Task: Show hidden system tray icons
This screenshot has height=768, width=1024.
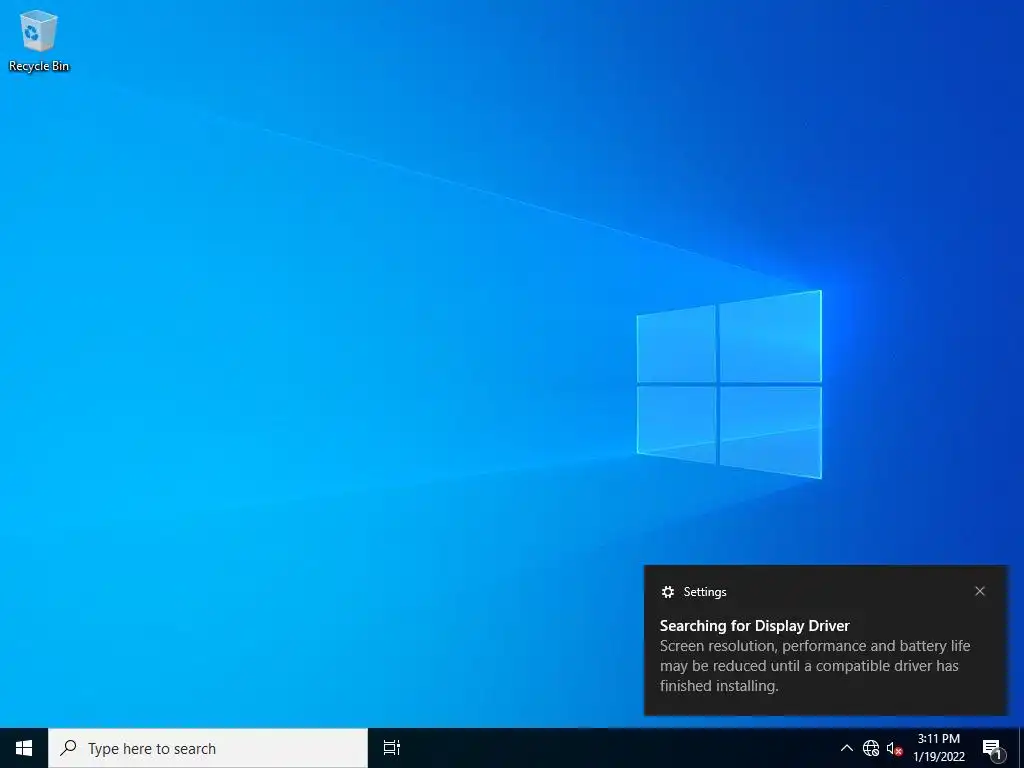Action: tap(846, 748)
